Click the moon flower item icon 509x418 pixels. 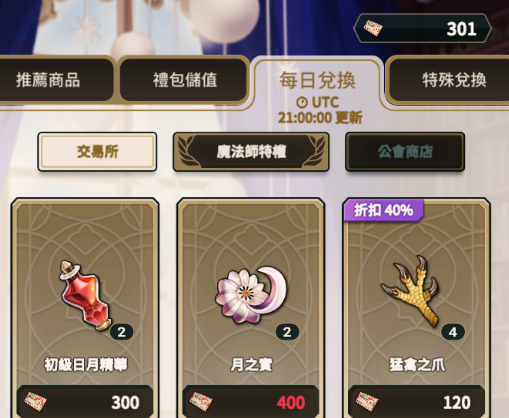(x=252, y=294)
